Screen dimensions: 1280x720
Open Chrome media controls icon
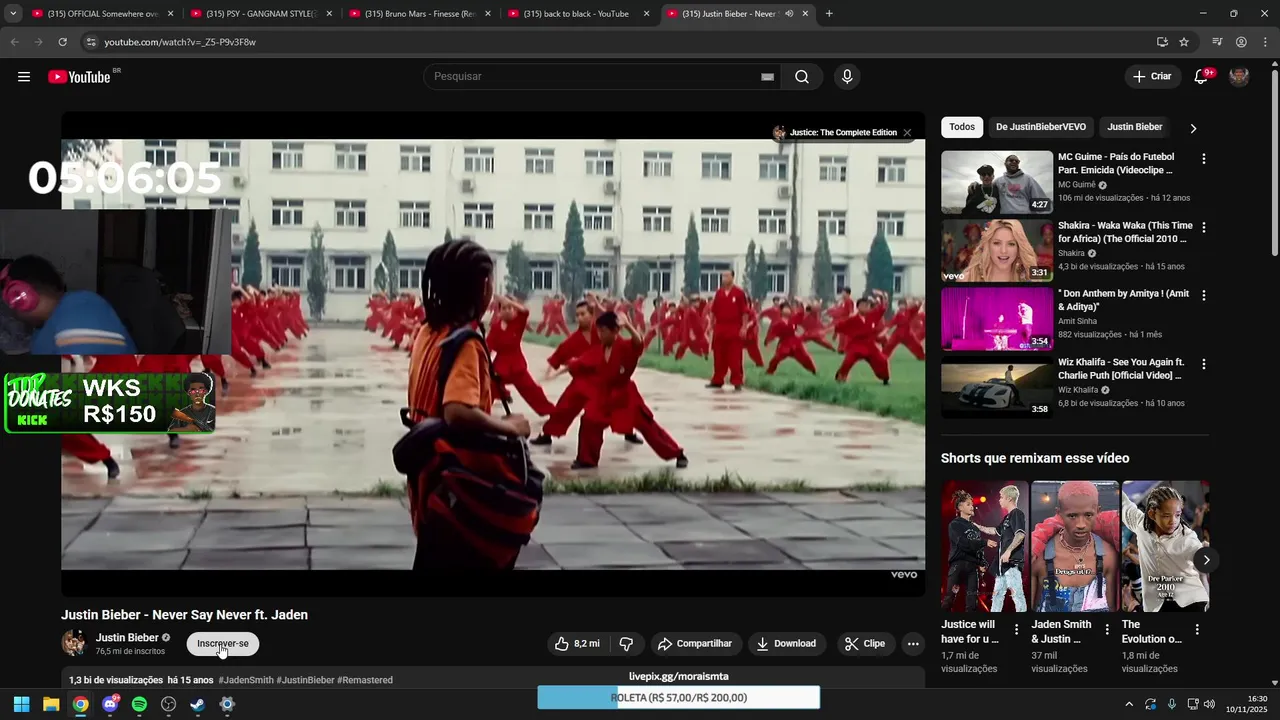point(1217,42)
